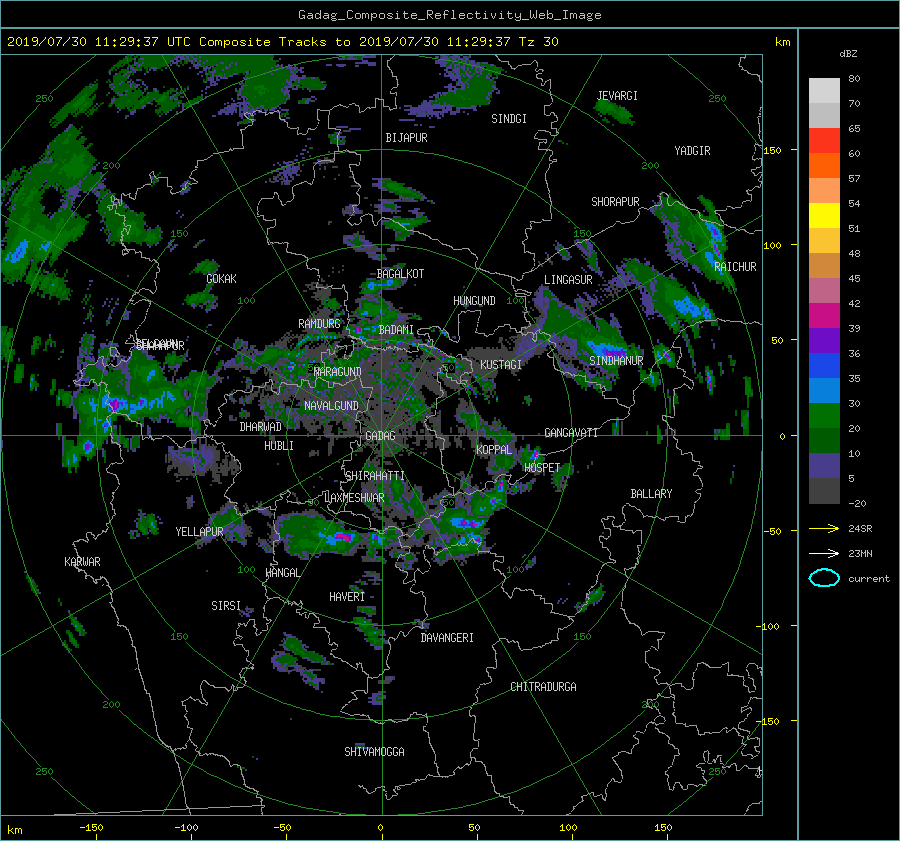Click the HAVERI label
Screen dimensions: 900x841
pos(347,597)
